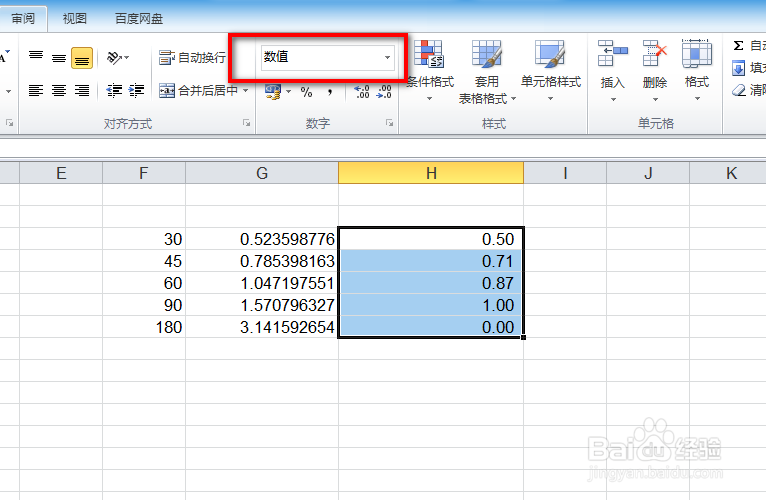This screenshot has height=500, width=766.
Task: Select cell with 1.047197551
Action: click(x=262, y=283)
